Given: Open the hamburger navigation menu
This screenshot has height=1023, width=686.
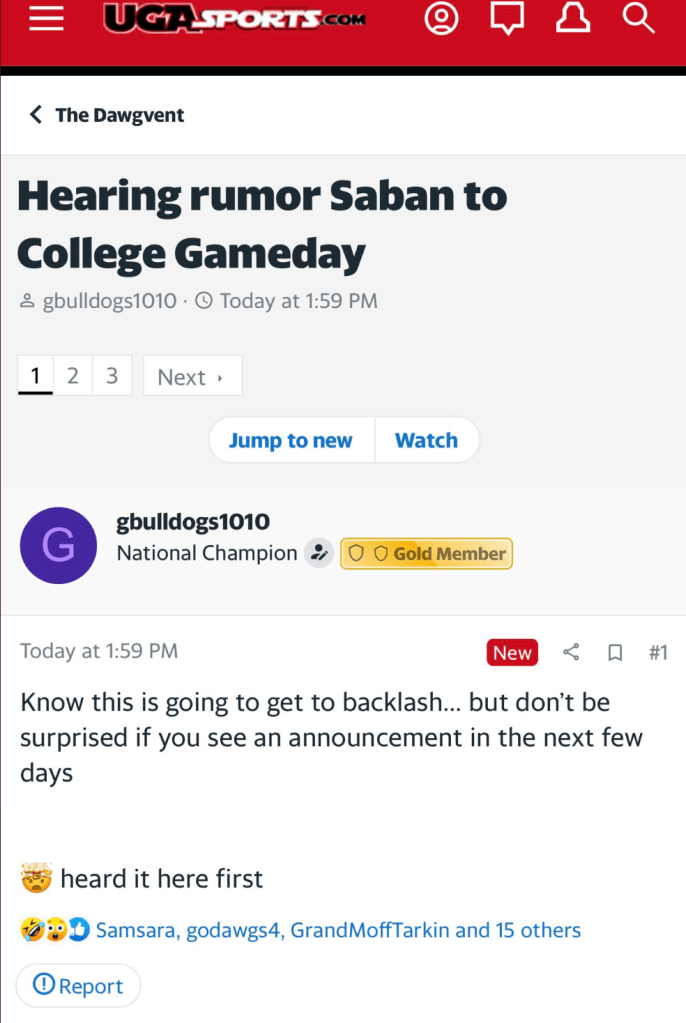Looking at the screenshot, I should (x=46, y=20).
